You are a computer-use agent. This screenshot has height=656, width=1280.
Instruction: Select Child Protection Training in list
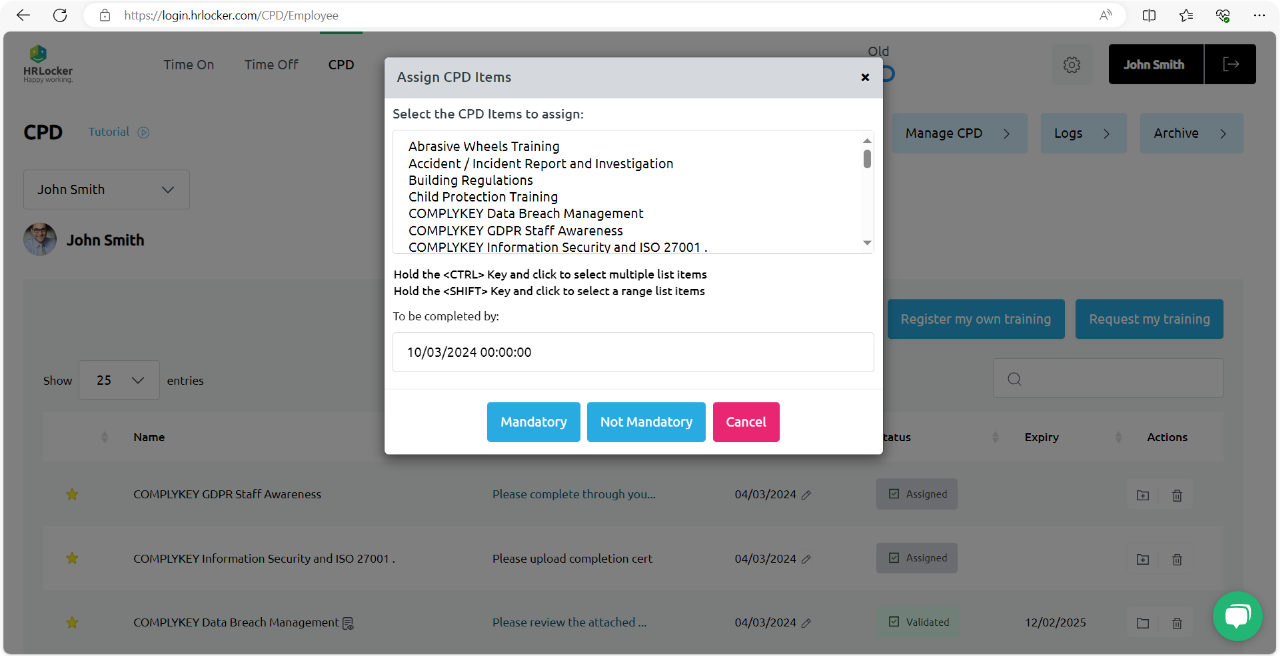click(483, 197)
